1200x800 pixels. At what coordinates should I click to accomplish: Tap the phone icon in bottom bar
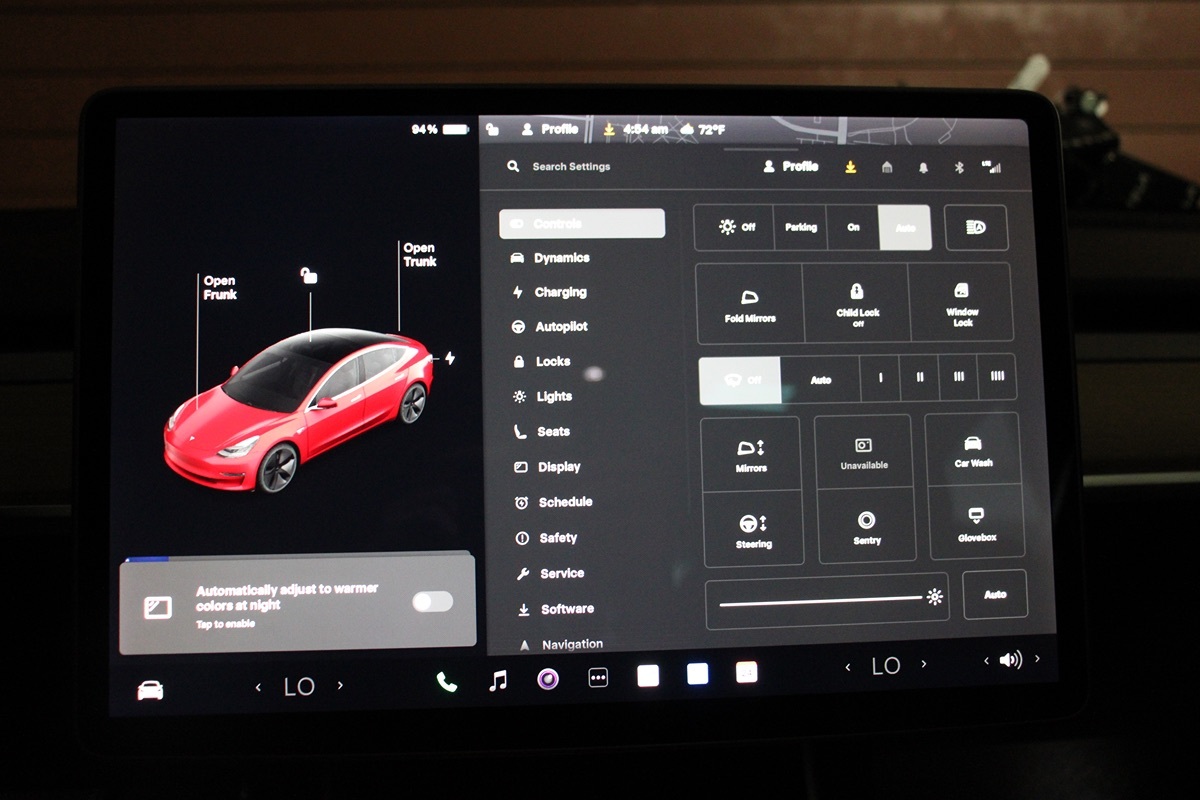[446, 682]
